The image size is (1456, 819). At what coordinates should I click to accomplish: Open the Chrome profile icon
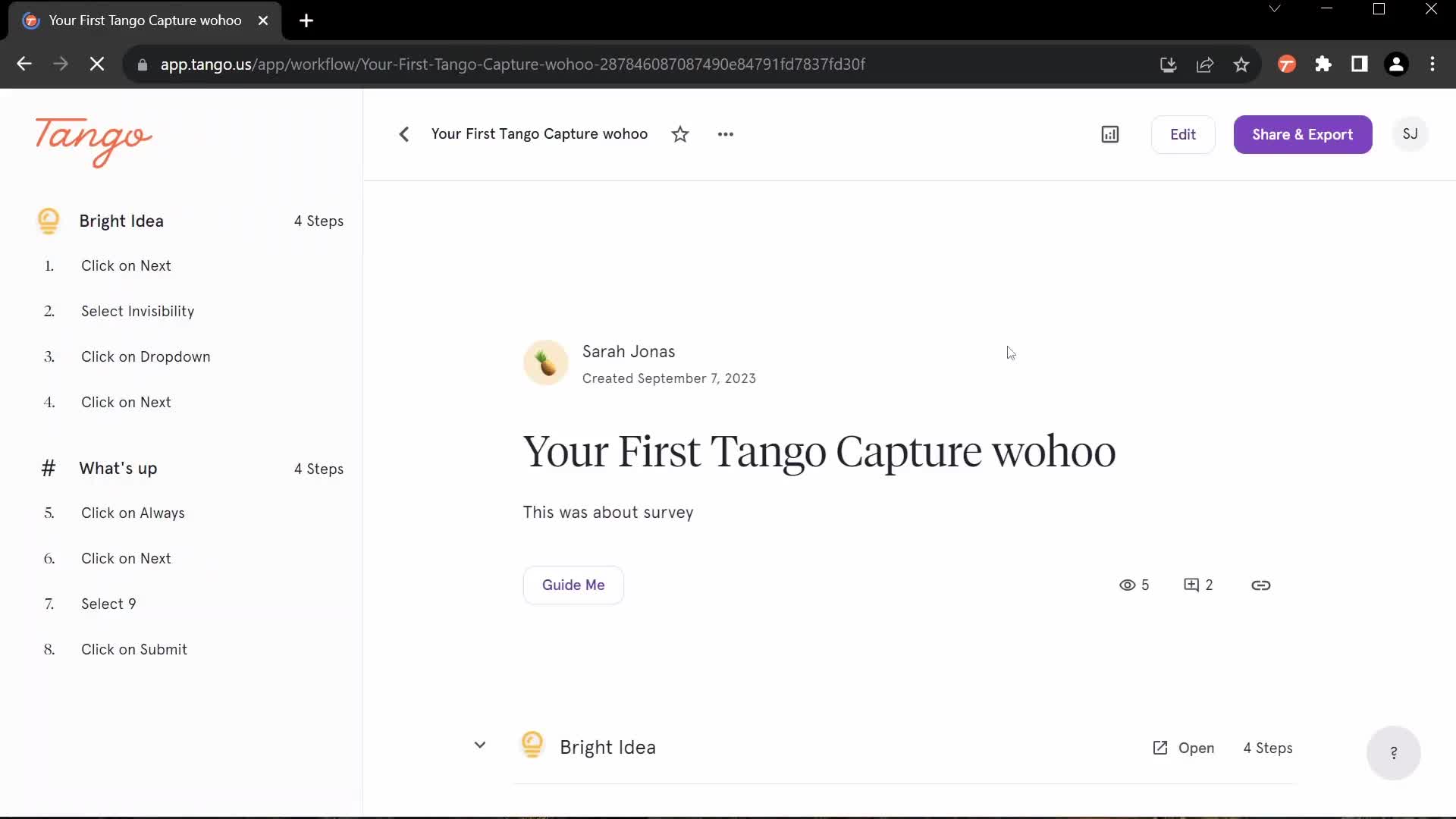pyautogui.click(x=1396, y=64)
